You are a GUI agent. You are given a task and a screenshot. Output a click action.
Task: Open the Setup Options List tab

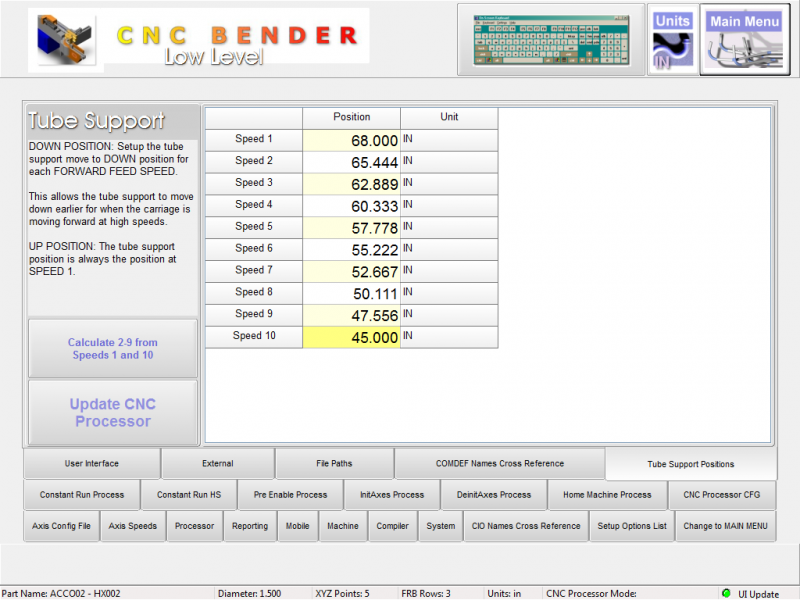(631, 525)
